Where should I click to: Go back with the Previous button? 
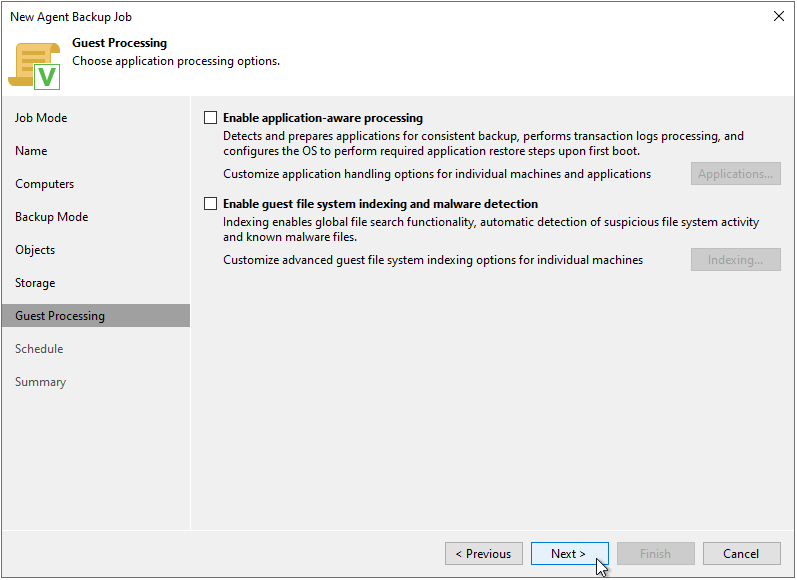pyautogui.click(x=483, y=554)
